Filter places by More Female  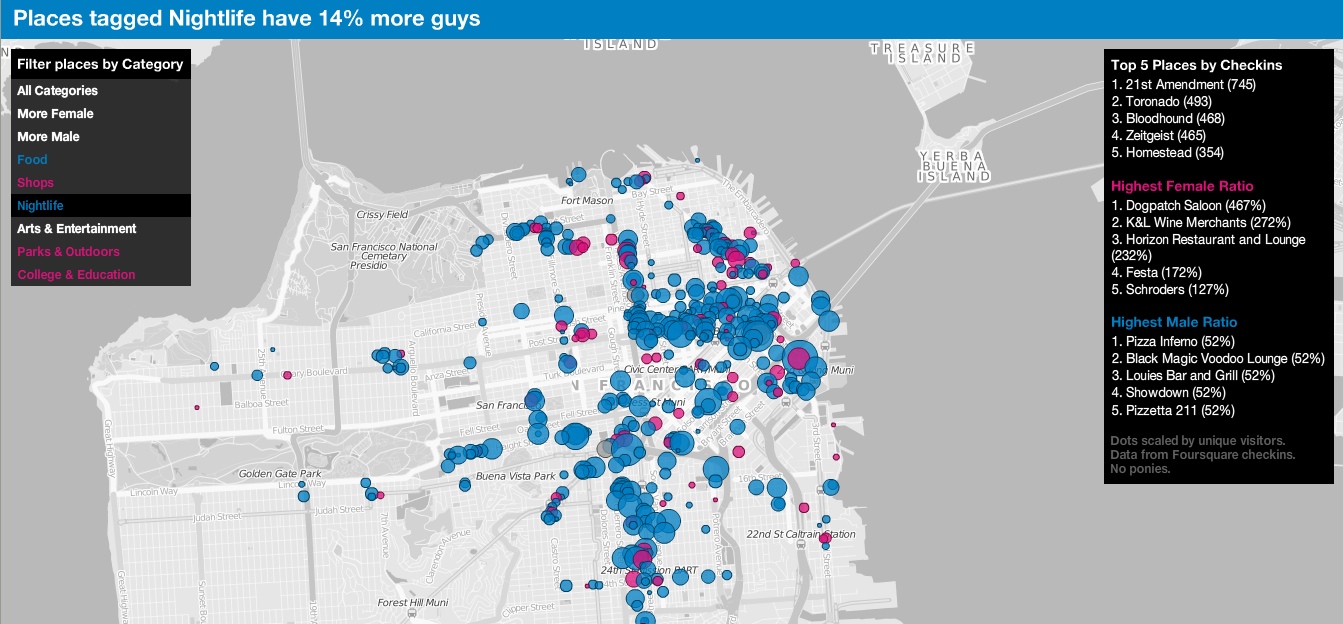click(55, 114)
